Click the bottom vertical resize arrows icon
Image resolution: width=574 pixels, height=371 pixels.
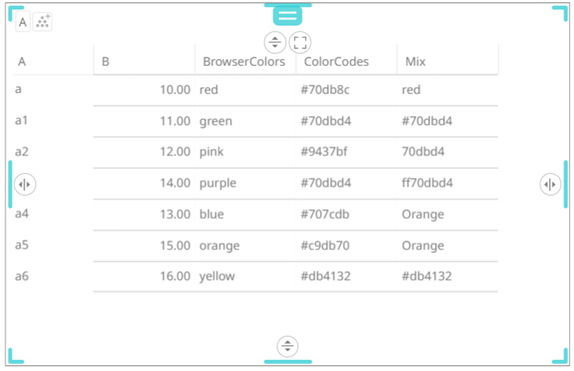click(288, 346)
